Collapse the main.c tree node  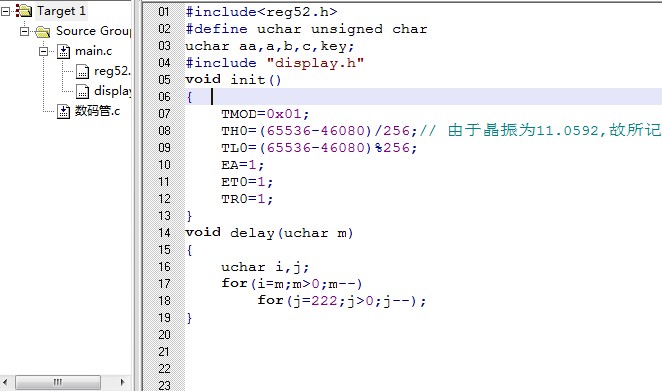coord(43,52)
